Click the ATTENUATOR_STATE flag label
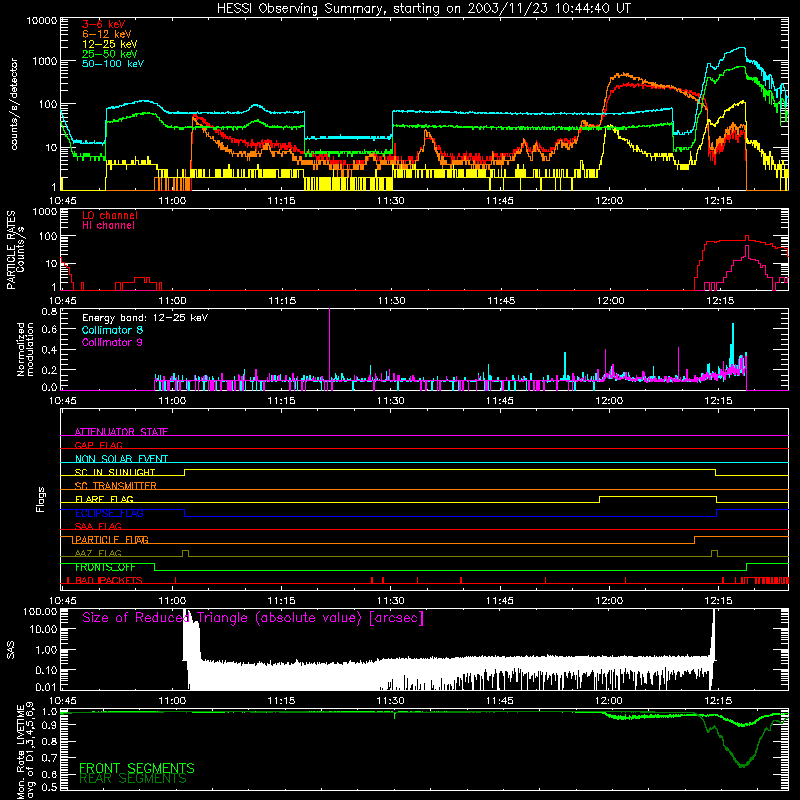Image resolution: width=800 pixels, height=800 pixels. point(121,432)
